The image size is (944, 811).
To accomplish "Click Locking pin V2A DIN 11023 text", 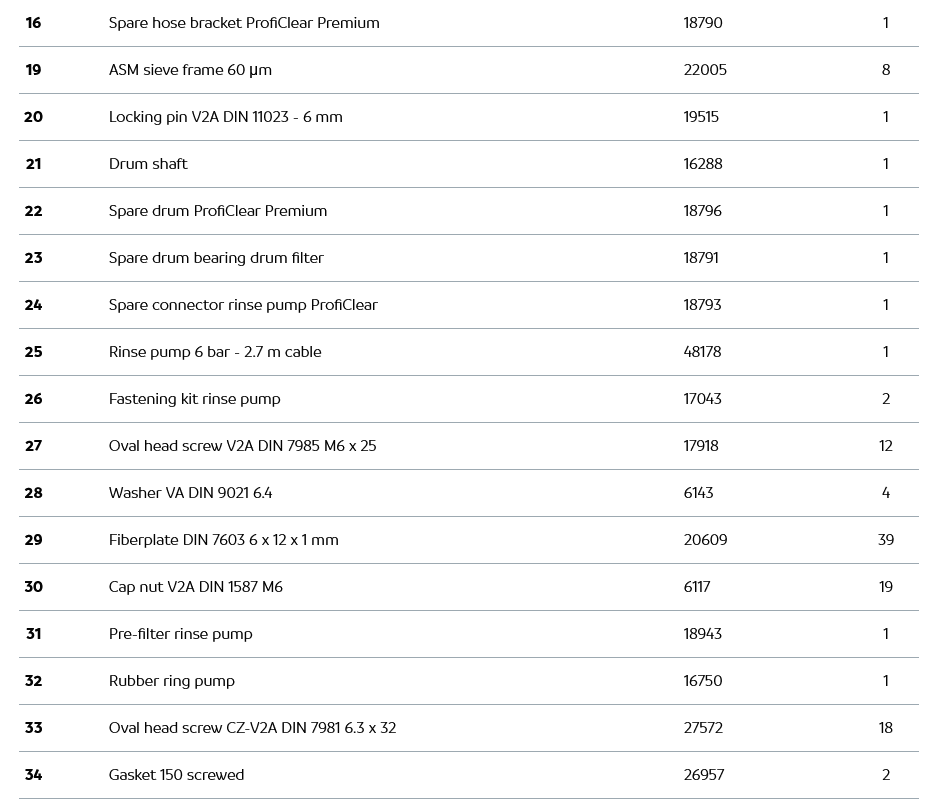I will click(x=225, y=117).
